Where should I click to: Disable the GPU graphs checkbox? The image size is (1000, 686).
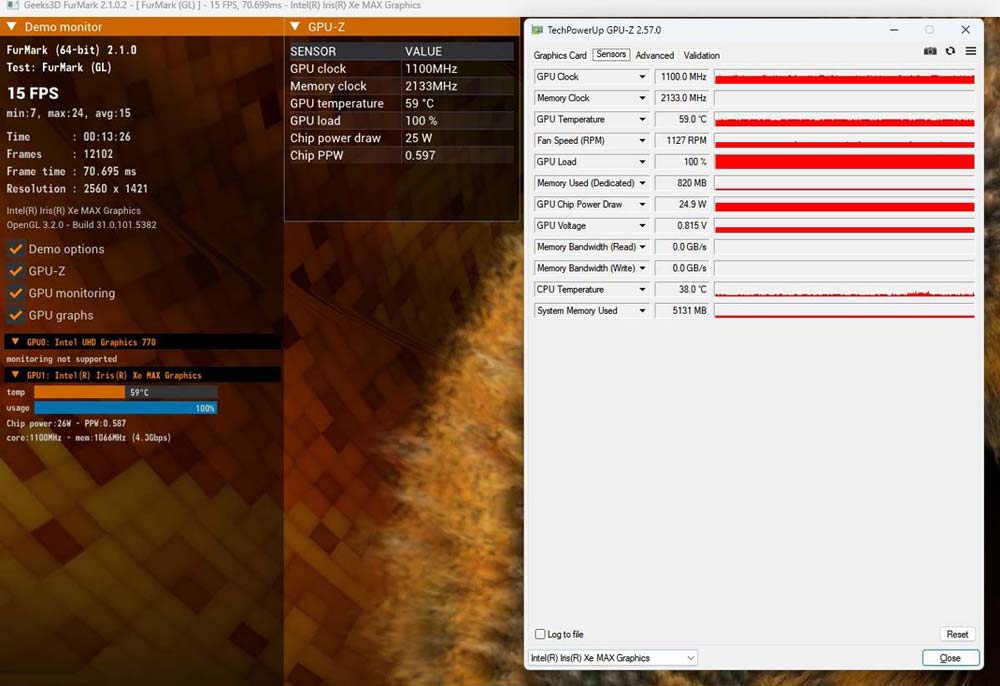tap(16, 315)
